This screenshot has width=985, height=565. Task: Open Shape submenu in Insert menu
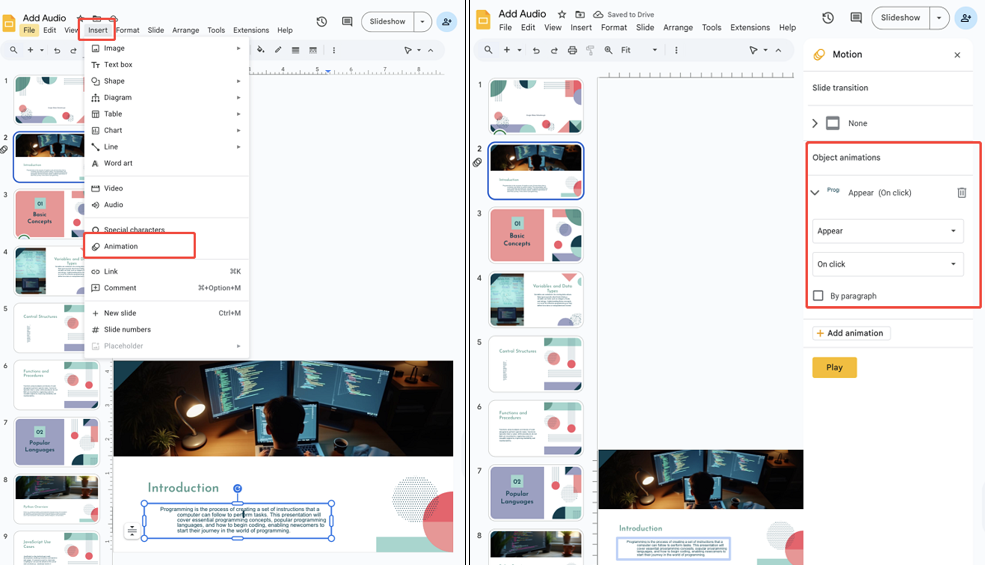tap(166, 80)
